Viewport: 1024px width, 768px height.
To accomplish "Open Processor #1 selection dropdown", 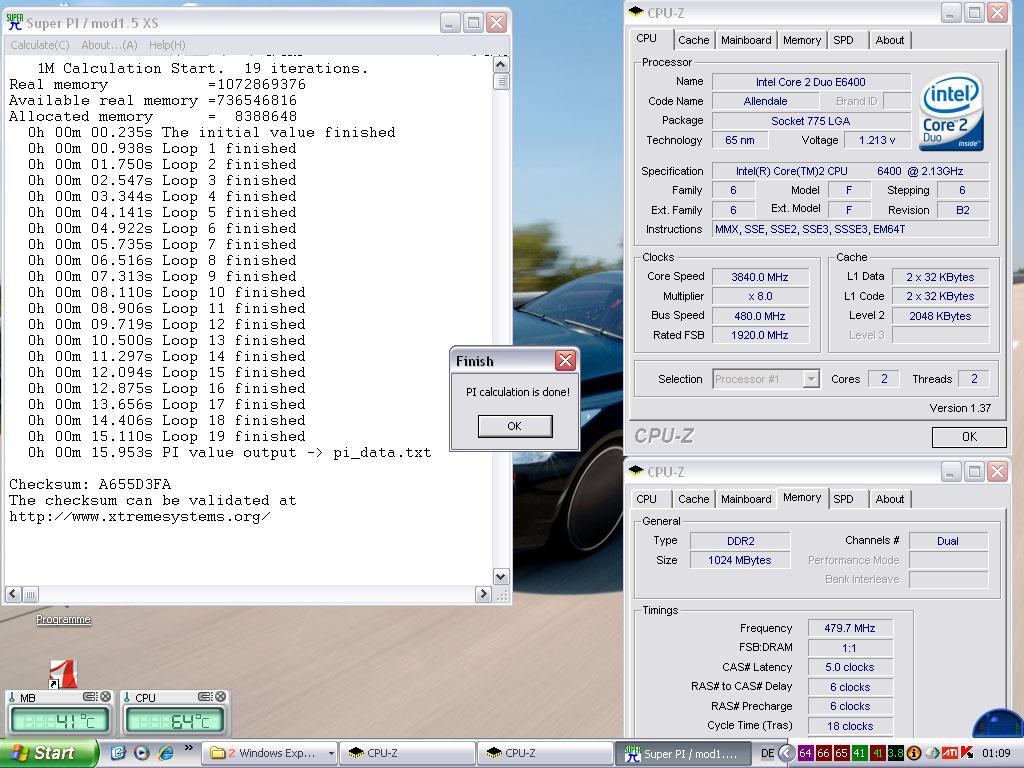I will pos(810,379).
